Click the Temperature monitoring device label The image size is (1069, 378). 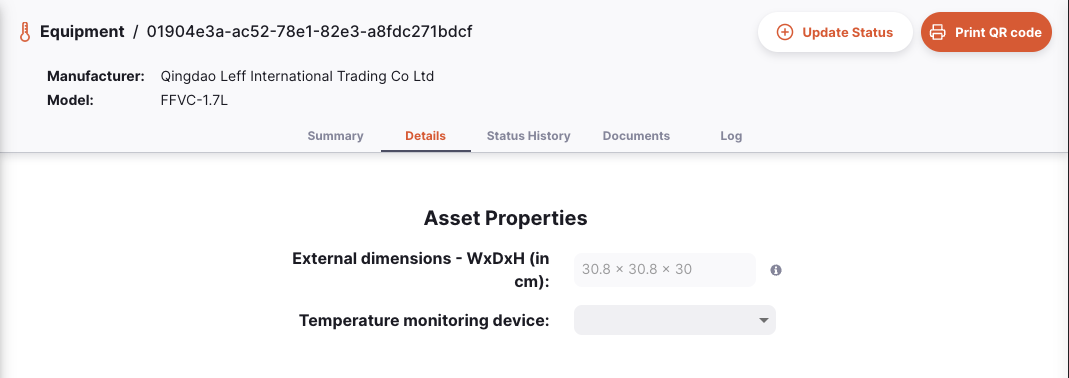point(424,320)
